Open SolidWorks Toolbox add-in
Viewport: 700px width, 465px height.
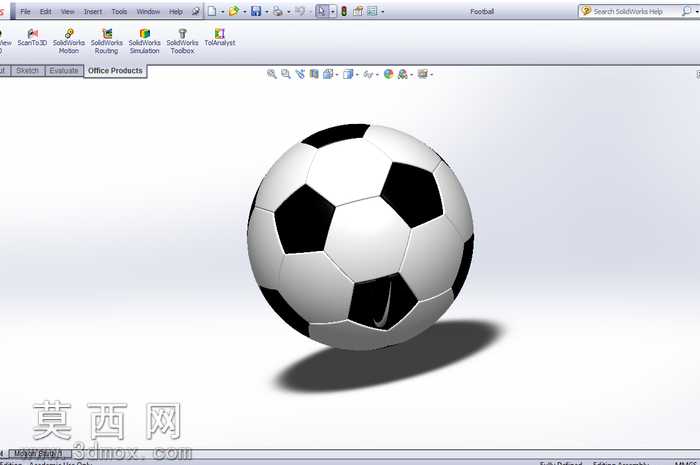[182, 42]
